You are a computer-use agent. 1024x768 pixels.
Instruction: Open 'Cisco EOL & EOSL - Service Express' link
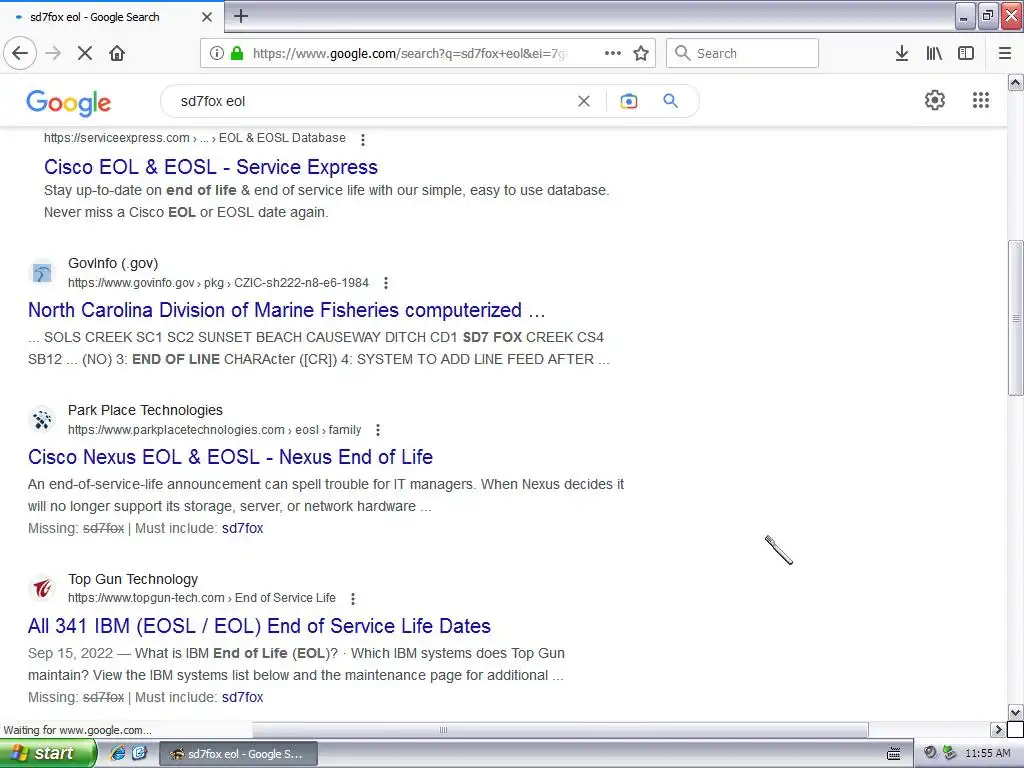(x=211, y=167)
